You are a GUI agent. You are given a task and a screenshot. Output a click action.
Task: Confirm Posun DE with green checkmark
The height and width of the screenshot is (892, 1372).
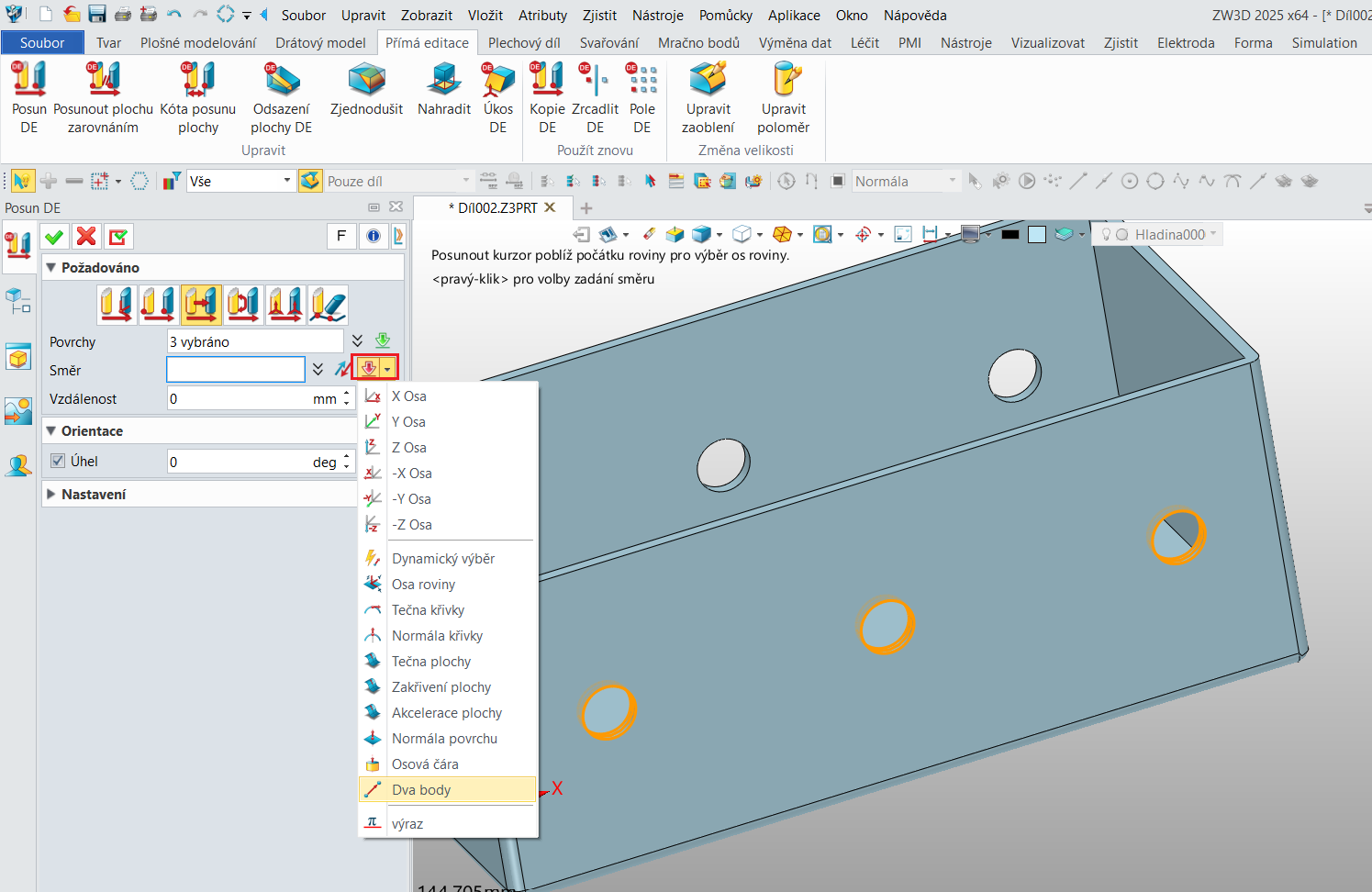pos(54,237)
